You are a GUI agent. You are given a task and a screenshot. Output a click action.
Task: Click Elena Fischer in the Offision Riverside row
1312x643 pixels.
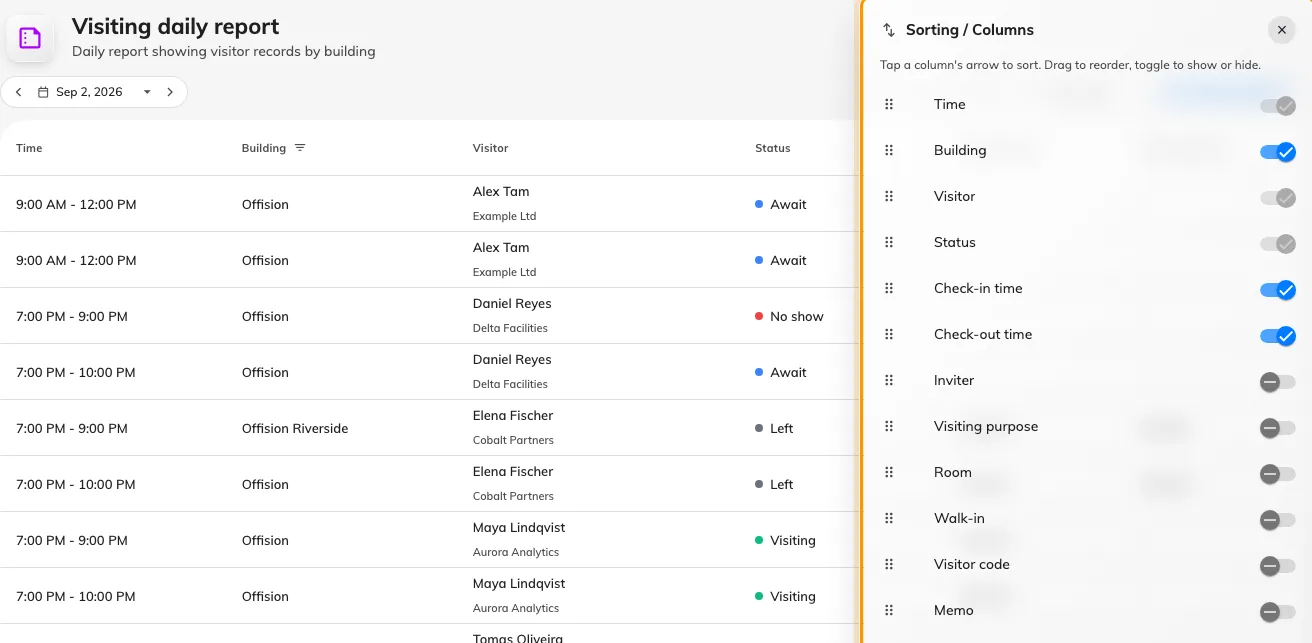tap(513, 416)
